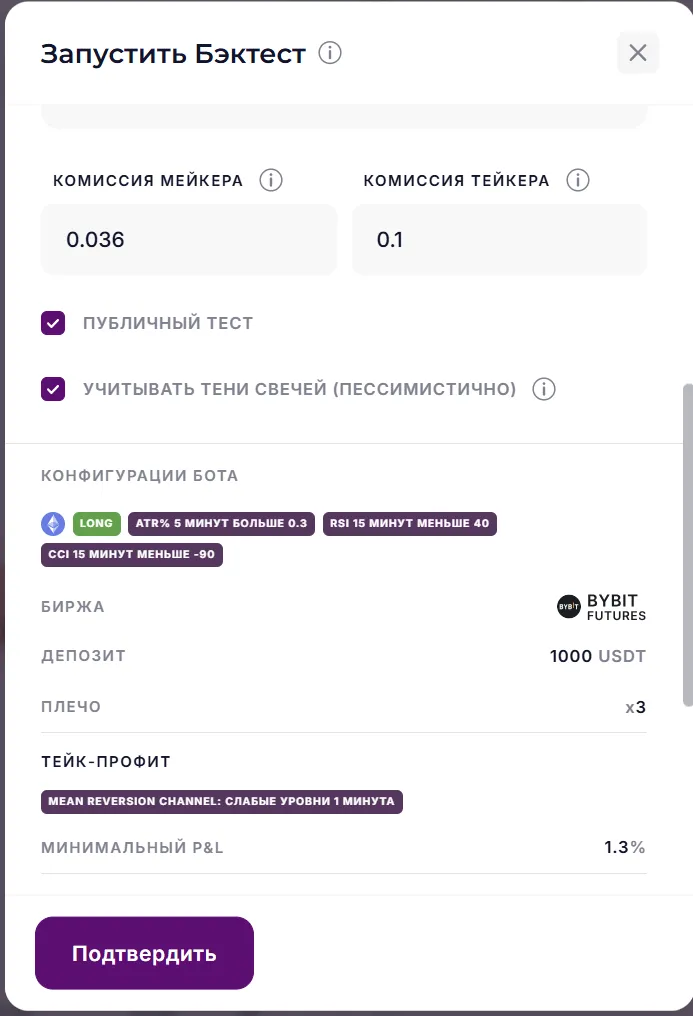Open the info tooltip beside Запустить Бэктест title
Screen dimensions: 693x1016
(330, 54)
